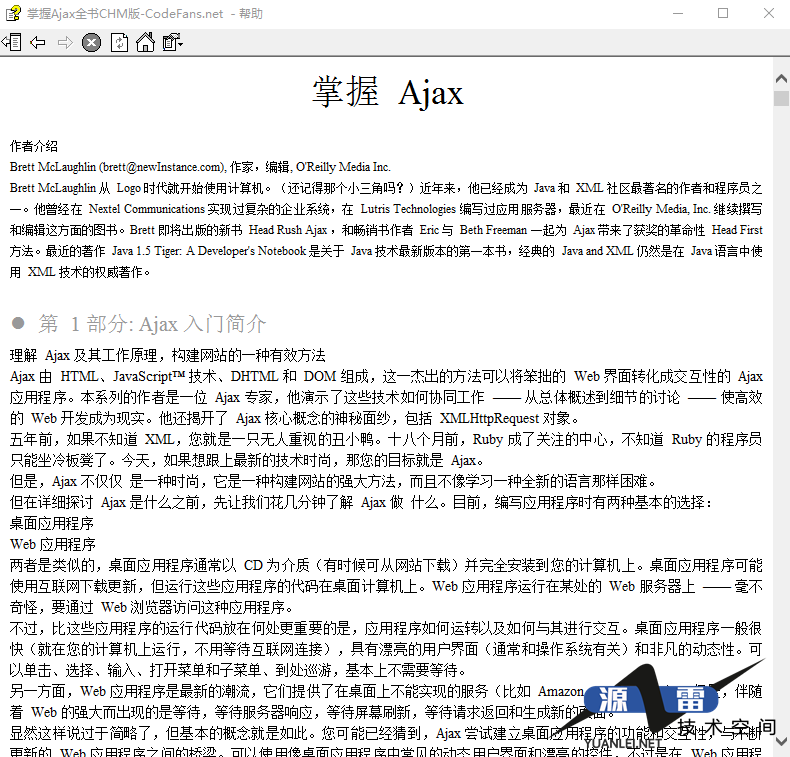
Task: Click the help window title icon
Action: tap(13, 13)
